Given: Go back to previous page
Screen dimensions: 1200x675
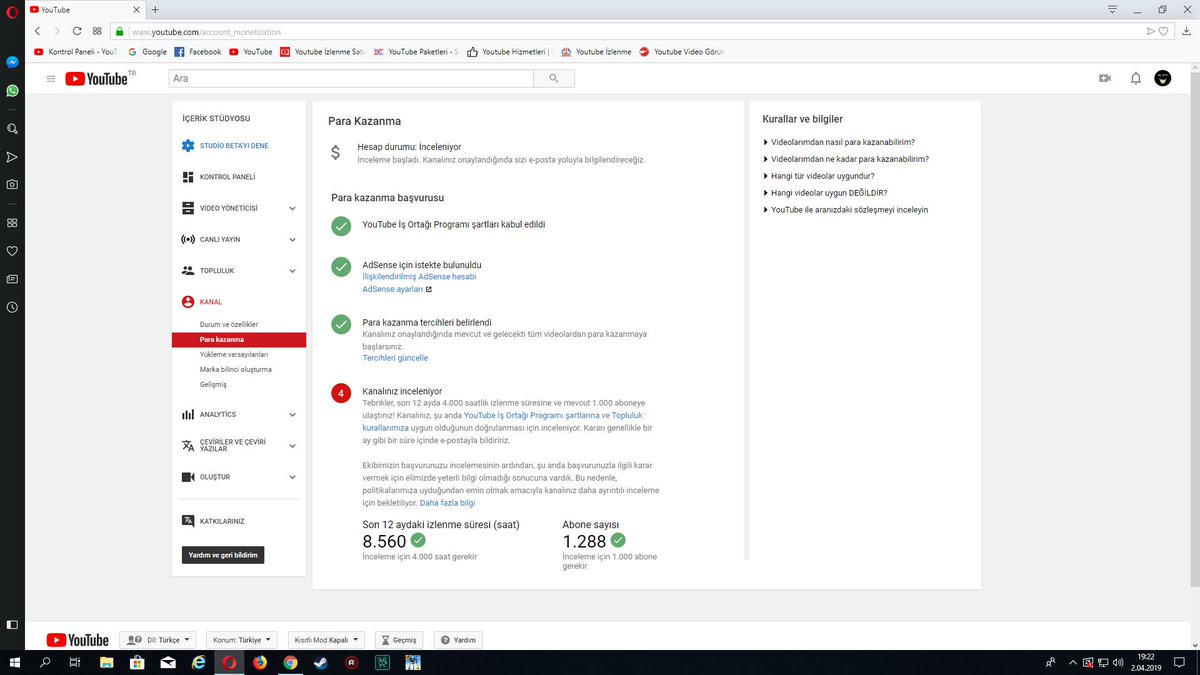Looking at the screenshot, I should [x=37, y=31].
